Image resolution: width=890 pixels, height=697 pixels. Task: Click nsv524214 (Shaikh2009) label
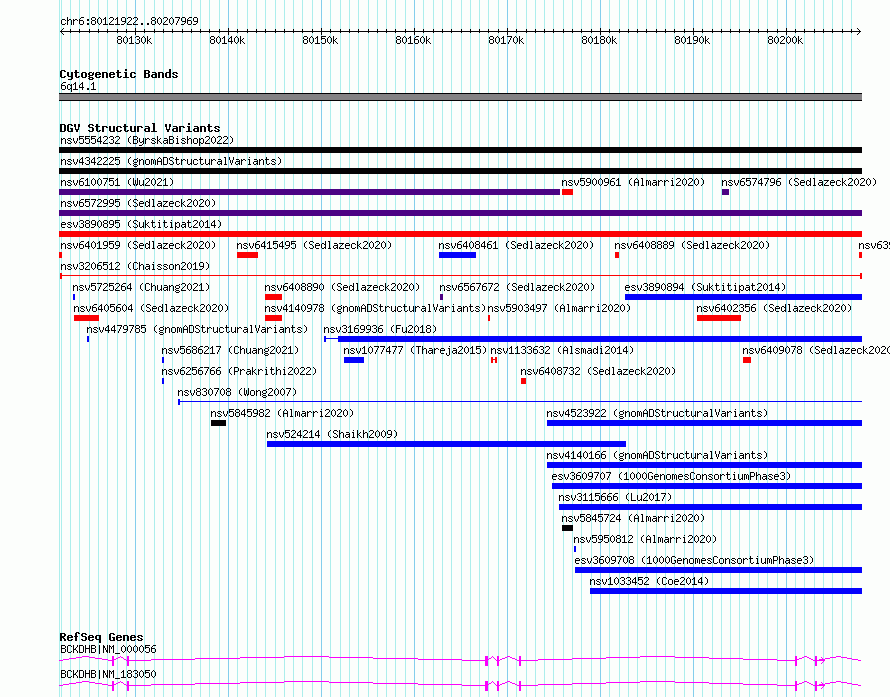332,434
